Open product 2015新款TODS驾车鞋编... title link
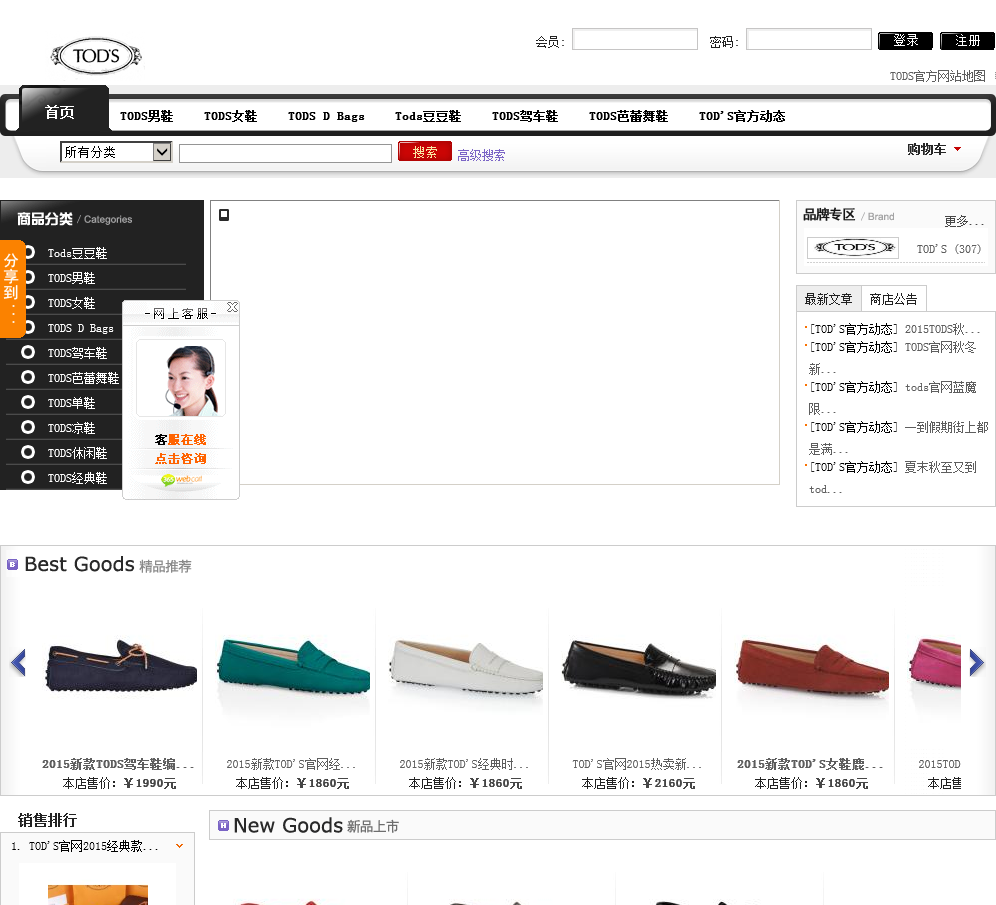This screenshot has width=996, height=905. point(118,764)
